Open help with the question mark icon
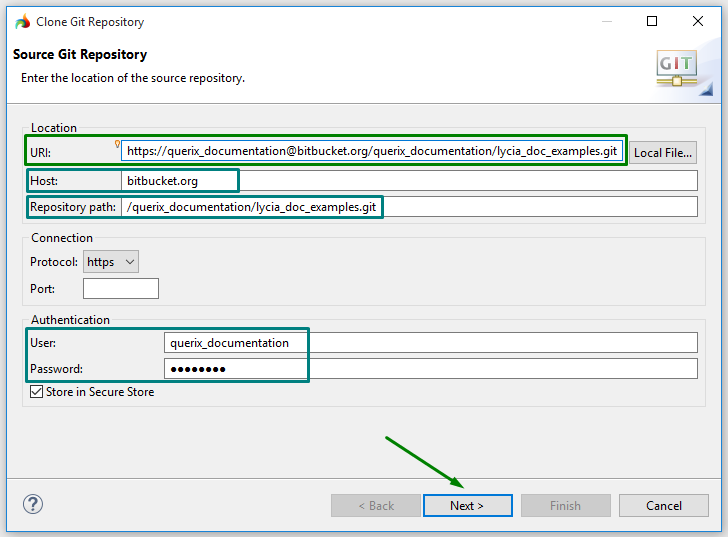 [x=33, y=504]
